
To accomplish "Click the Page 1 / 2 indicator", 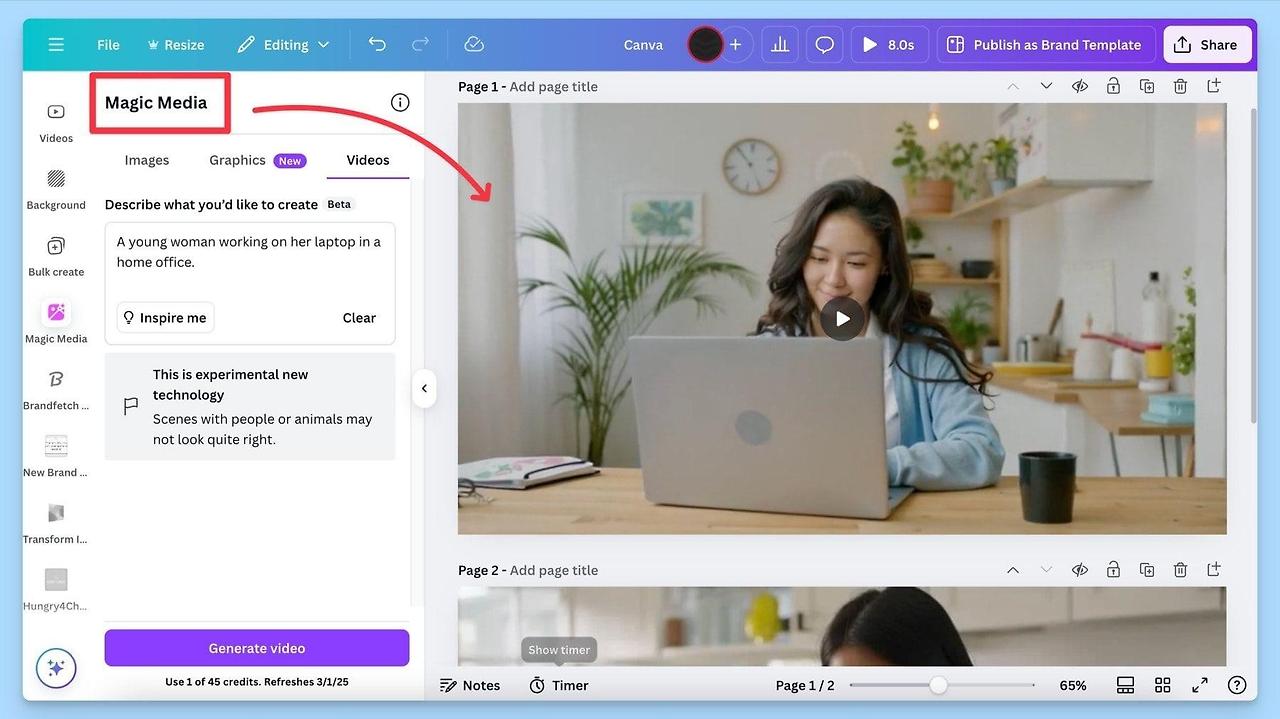I will click(805, 685).
